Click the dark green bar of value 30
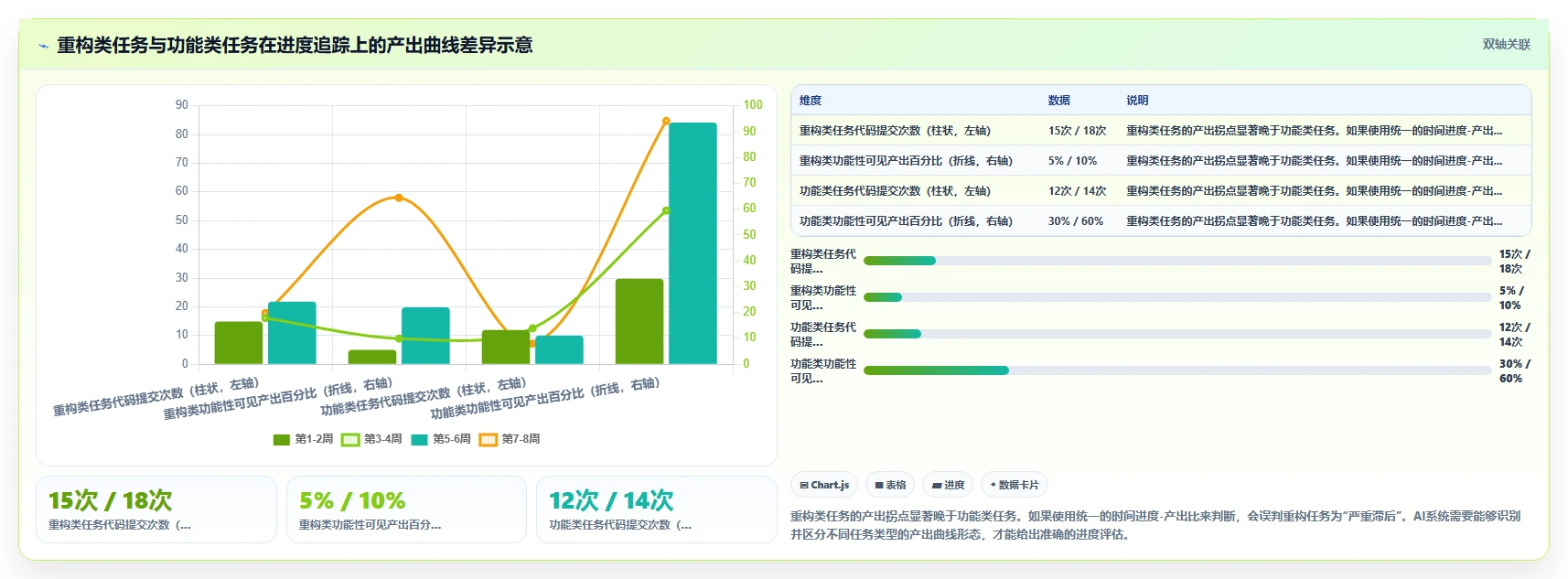 coord(639,321)
